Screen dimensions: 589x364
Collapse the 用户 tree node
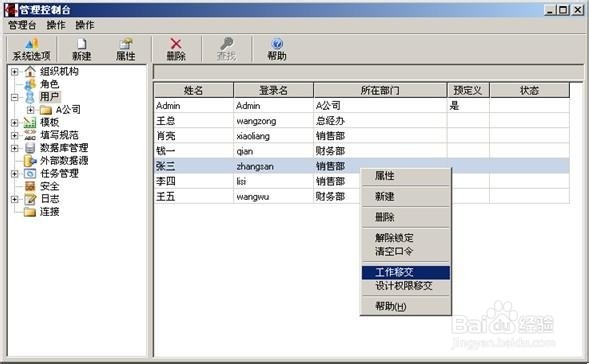click(x=14, y=97)
